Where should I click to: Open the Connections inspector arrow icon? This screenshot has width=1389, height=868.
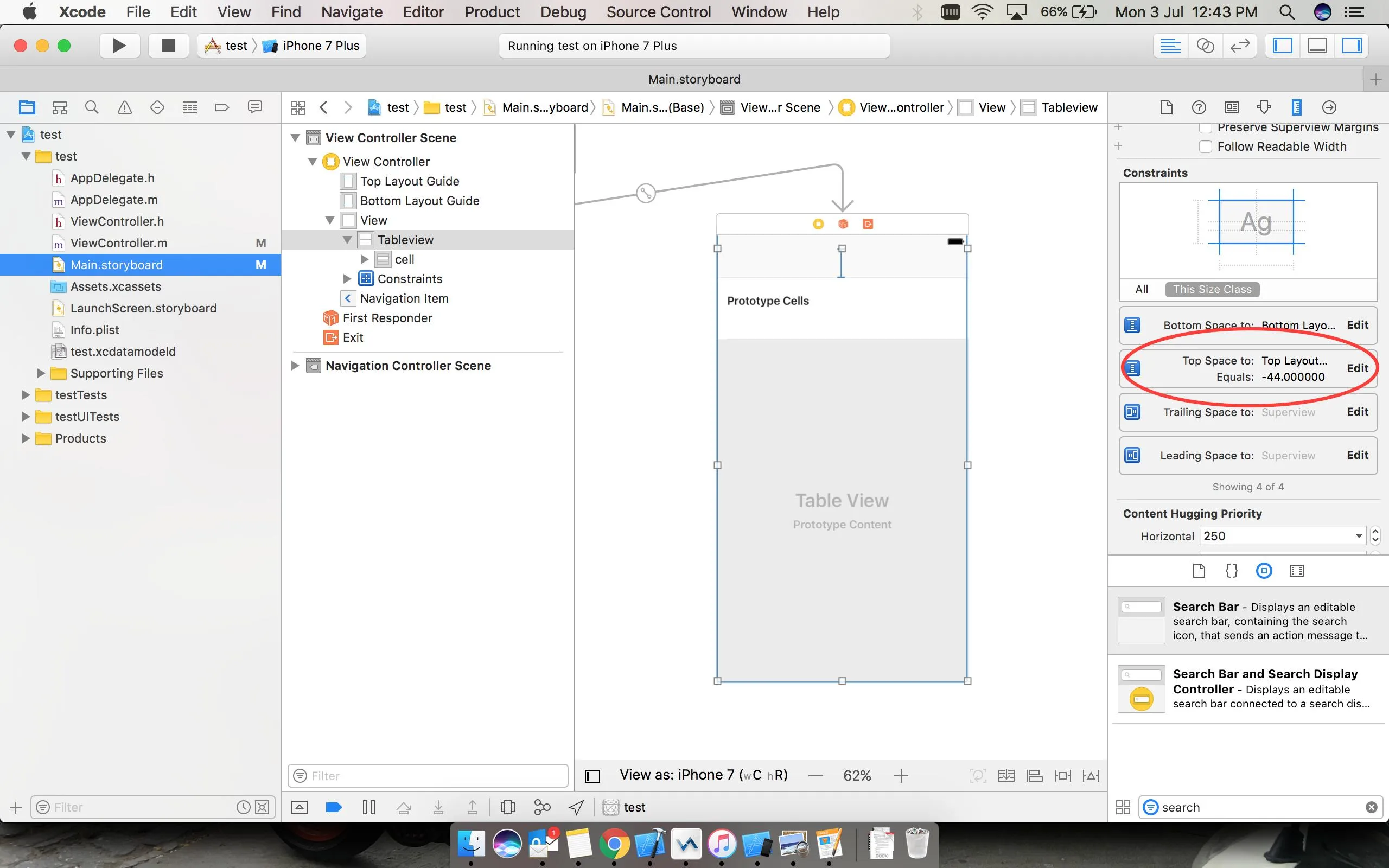click(x=1329, y=107)
